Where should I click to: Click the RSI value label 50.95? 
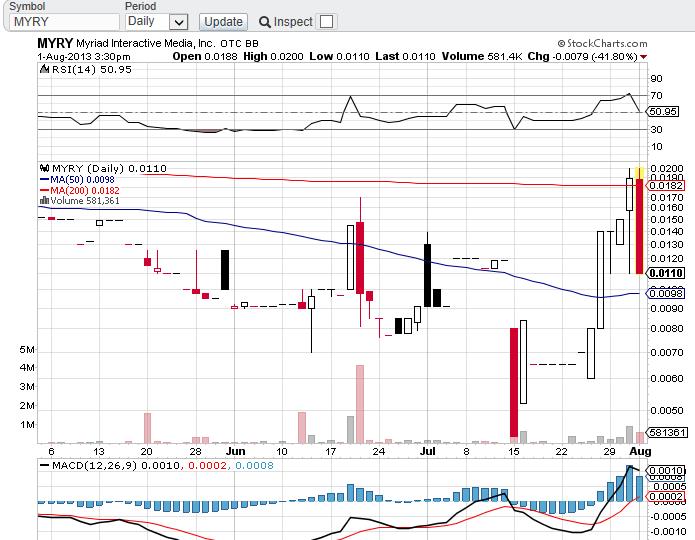coord(663,112)
